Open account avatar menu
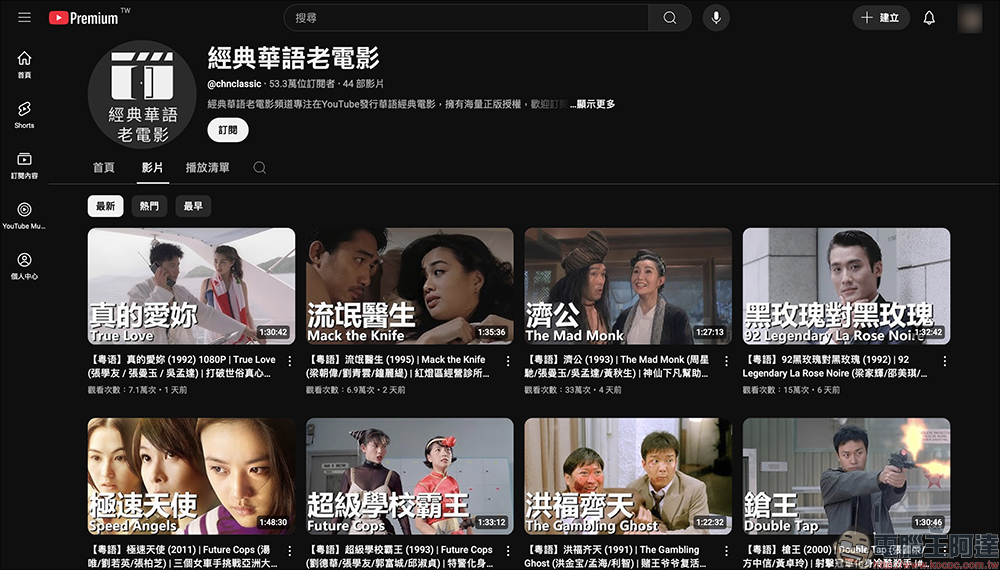 [x=969, y=18]
